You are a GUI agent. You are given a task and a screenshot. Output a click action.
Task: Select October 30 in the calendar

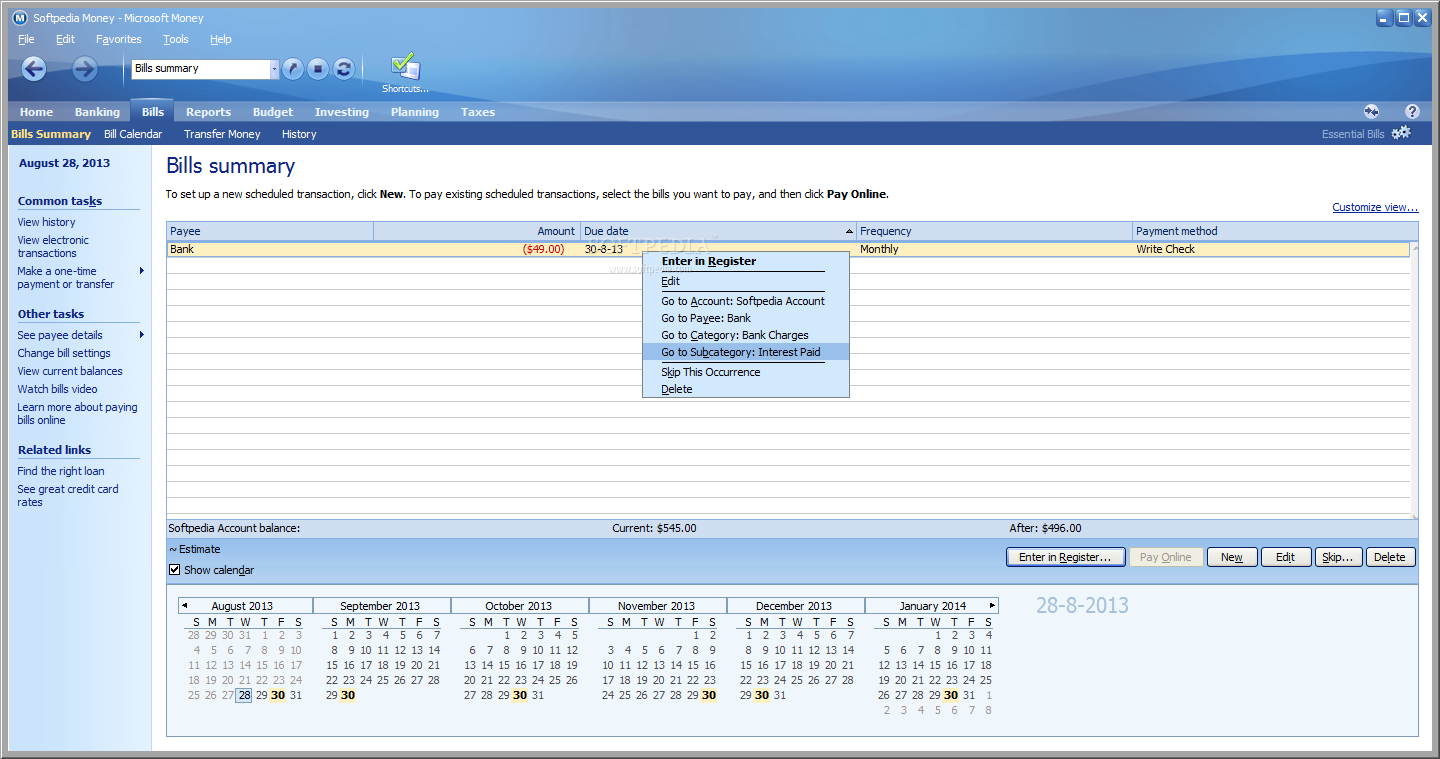pos(519,695)
